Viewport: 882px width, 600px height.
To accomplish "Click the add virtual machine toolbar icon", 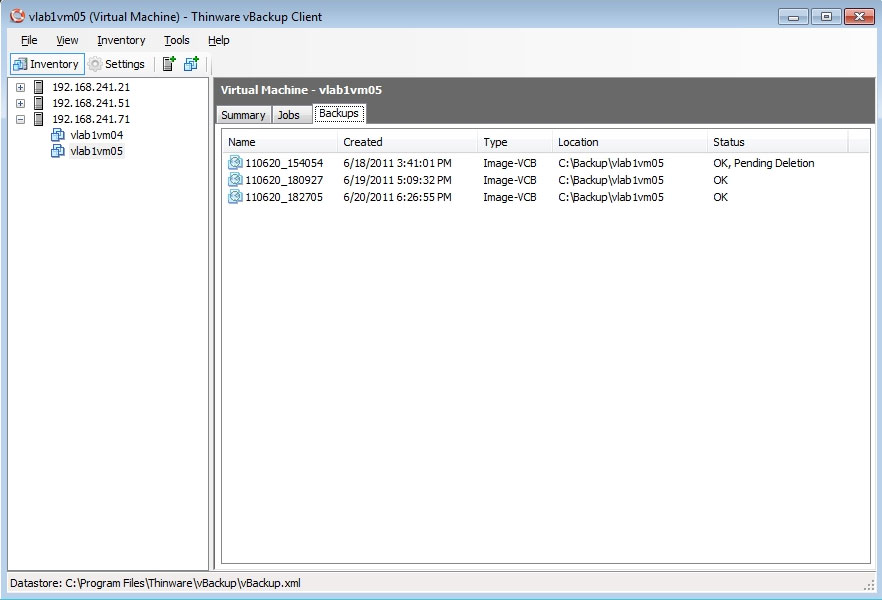I will pos(191,64).
